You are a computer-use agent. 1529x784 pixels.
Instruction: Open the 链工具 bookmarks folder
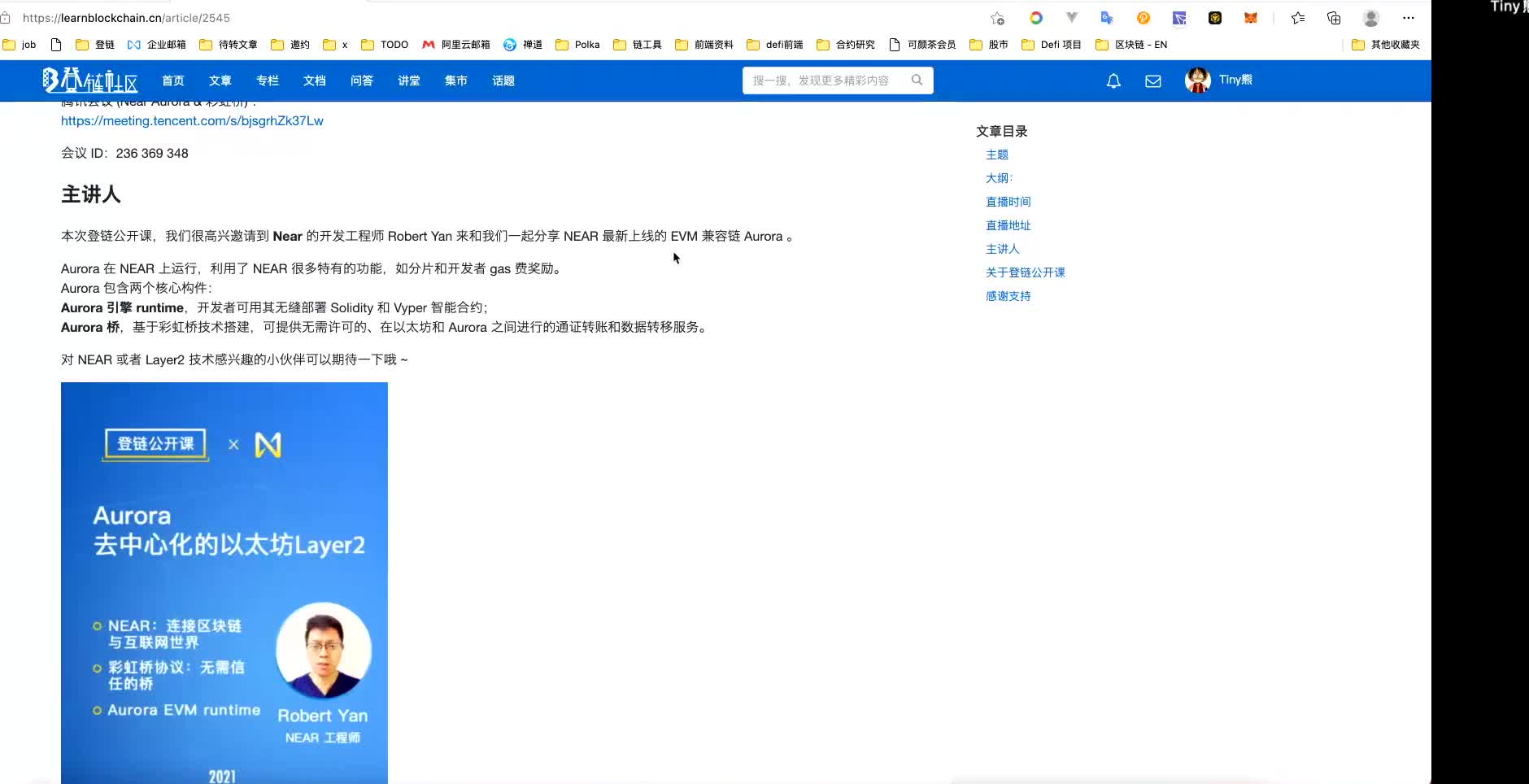coord(638,45)
